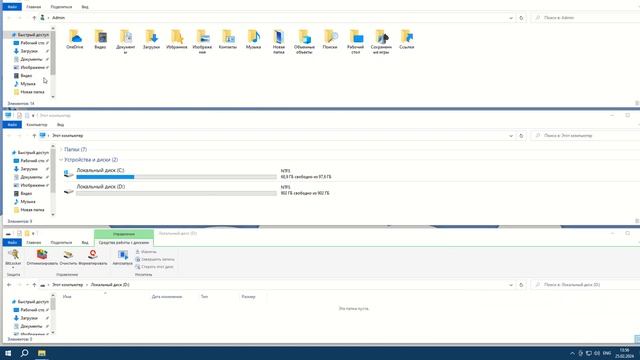Open address bar dropdown in Admin window

(511, 18)
